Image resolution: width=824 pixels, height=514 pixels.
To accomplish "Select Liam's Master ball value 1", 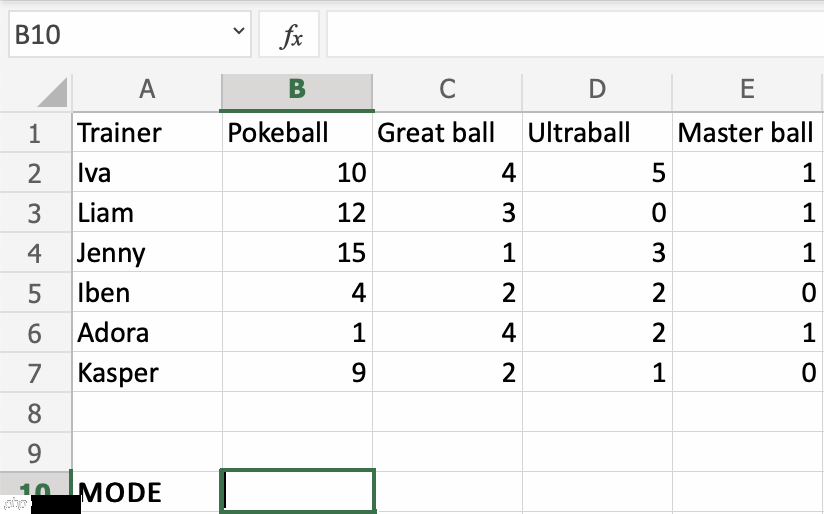I will (747, 212).
